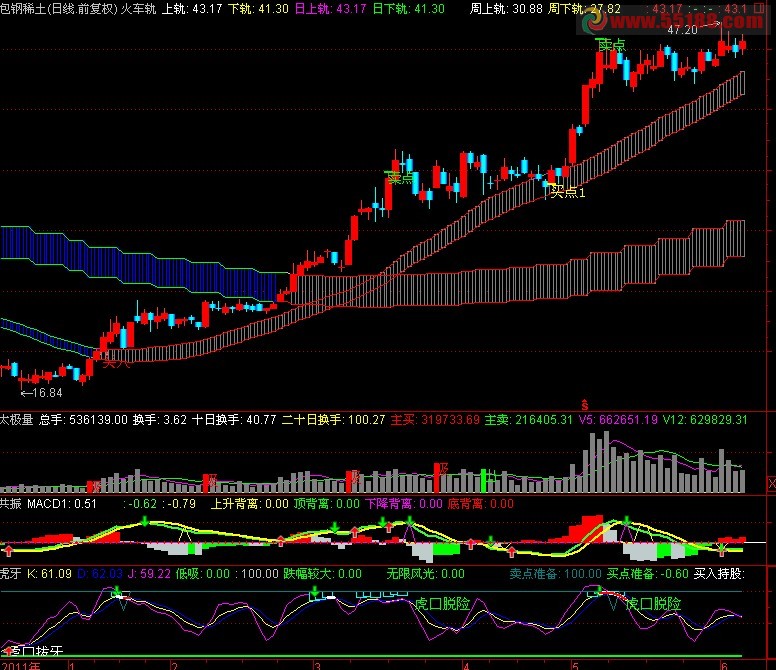Click the 卖点准备: 100.00 value
776x670 pixels.
point(555,574)
